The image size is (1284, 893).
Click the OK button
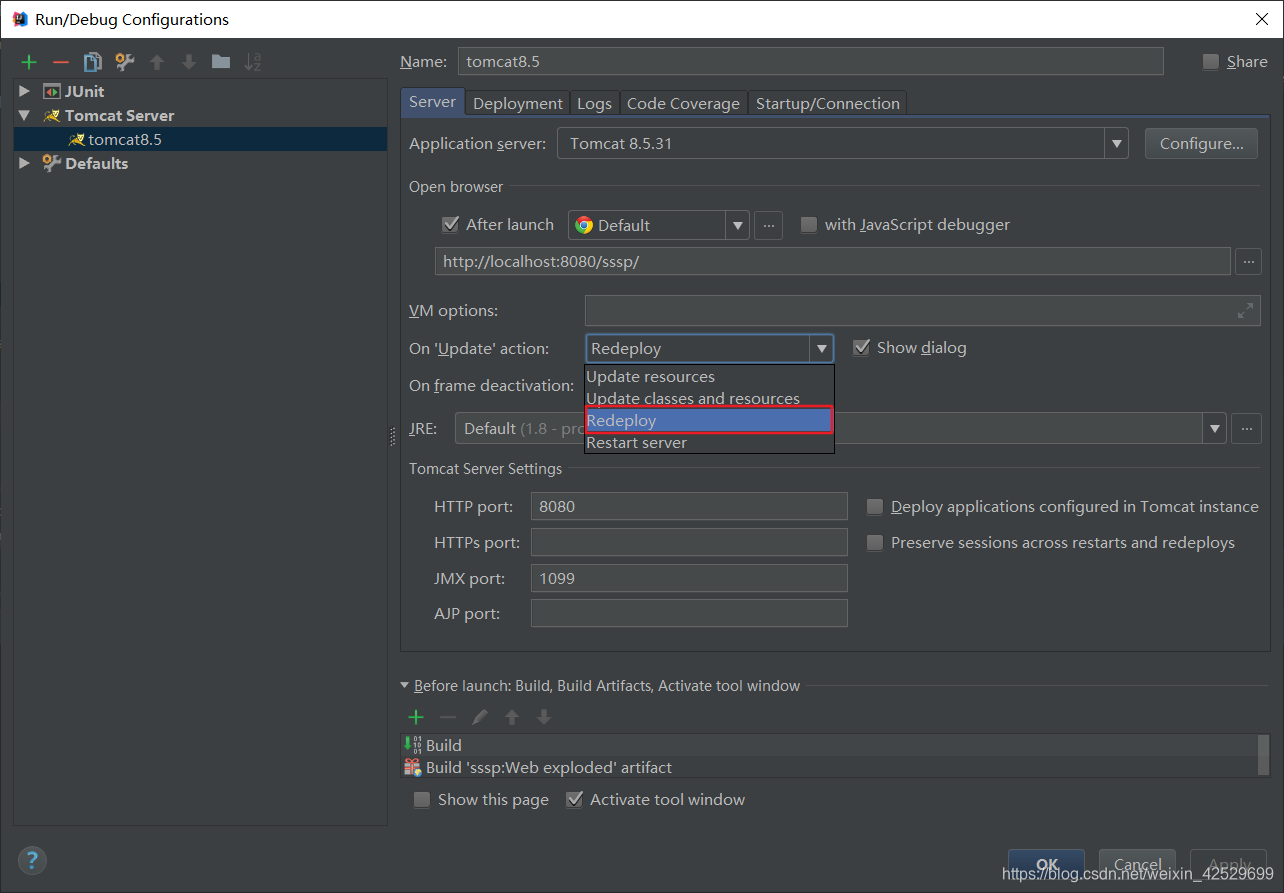(x=1046, y=865)
